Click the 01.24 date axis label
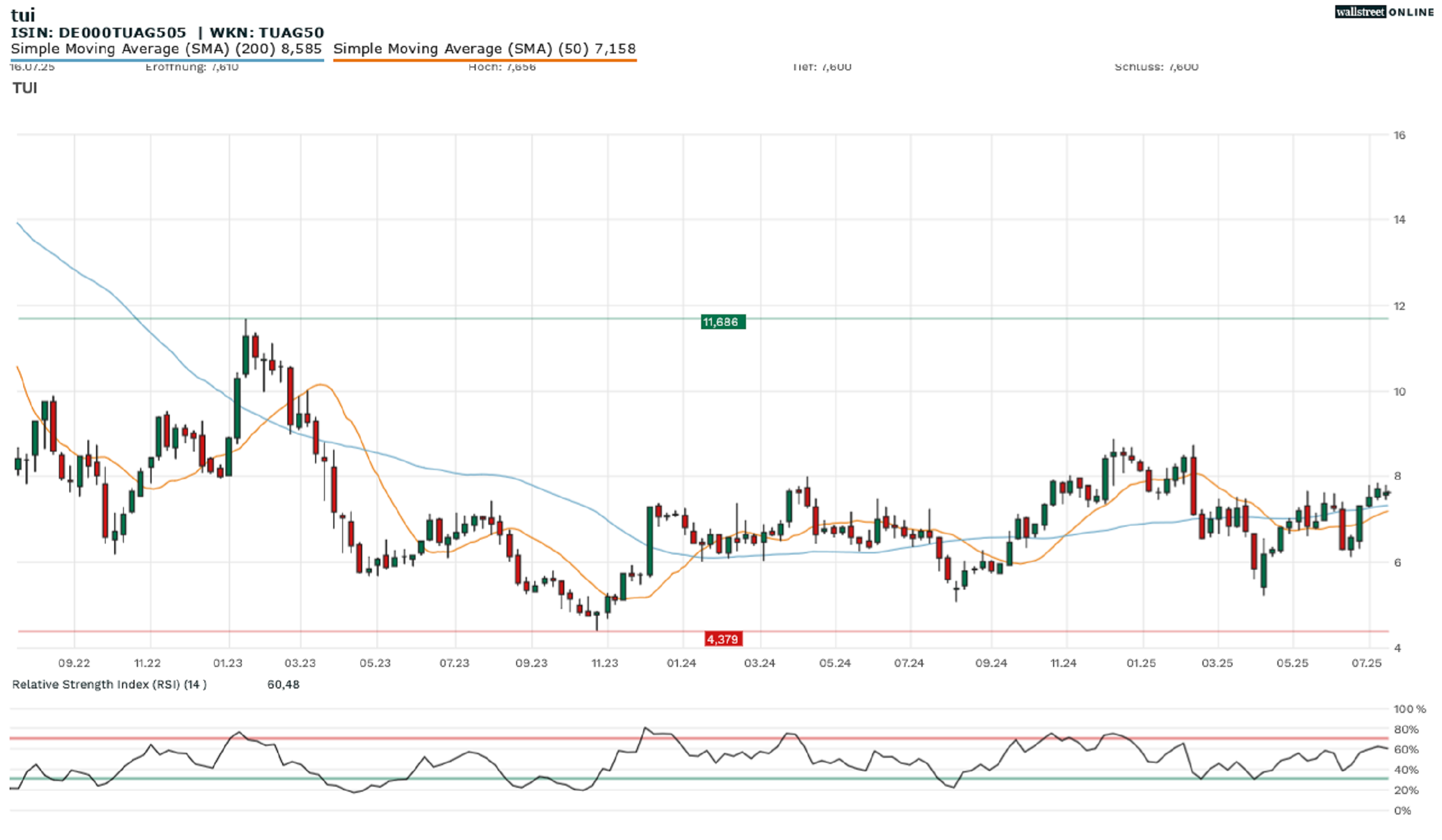The image size is (1442, 840). pos(681,663)
